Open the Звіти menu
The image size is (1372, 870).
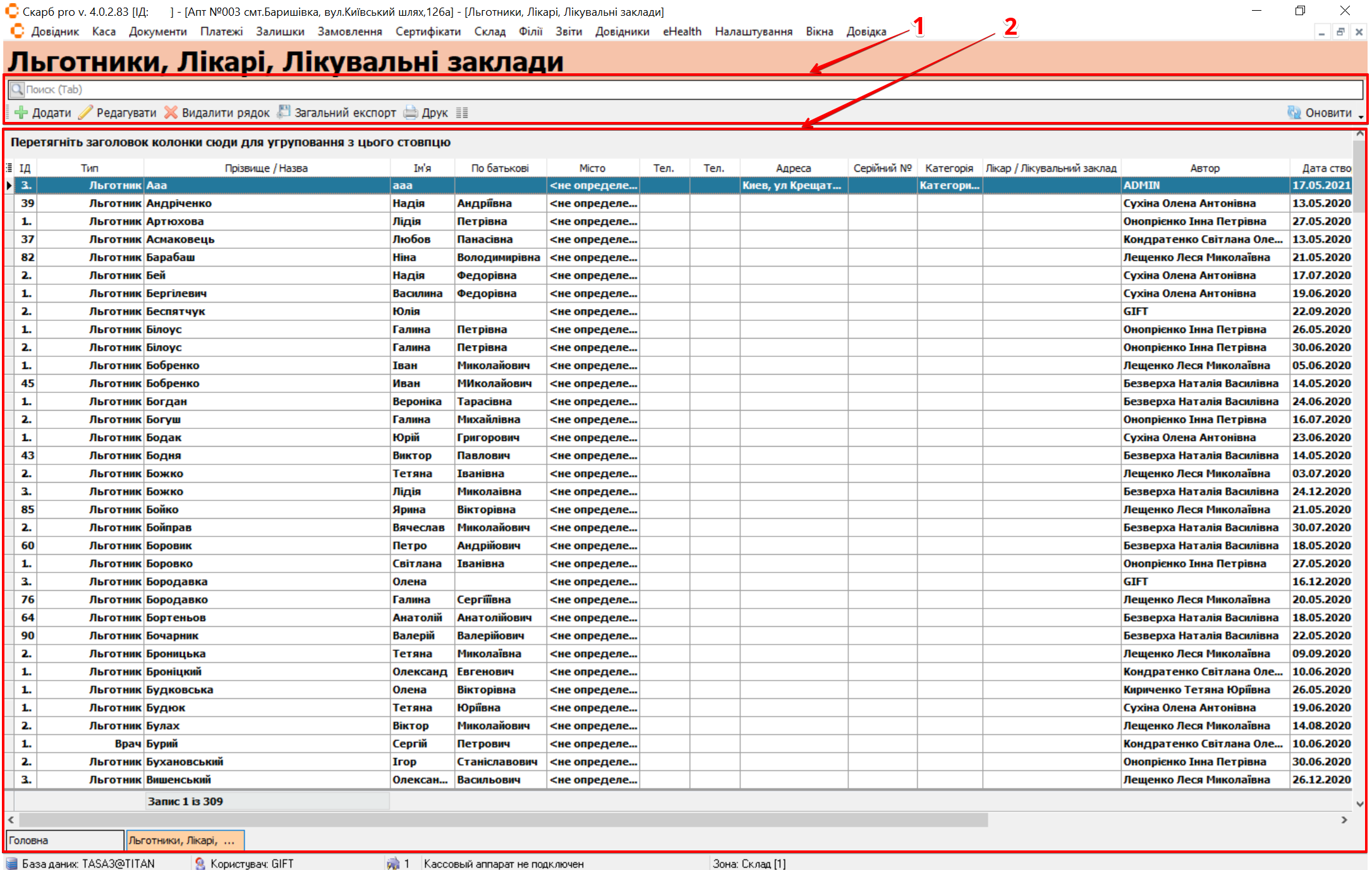pos(568,32)
